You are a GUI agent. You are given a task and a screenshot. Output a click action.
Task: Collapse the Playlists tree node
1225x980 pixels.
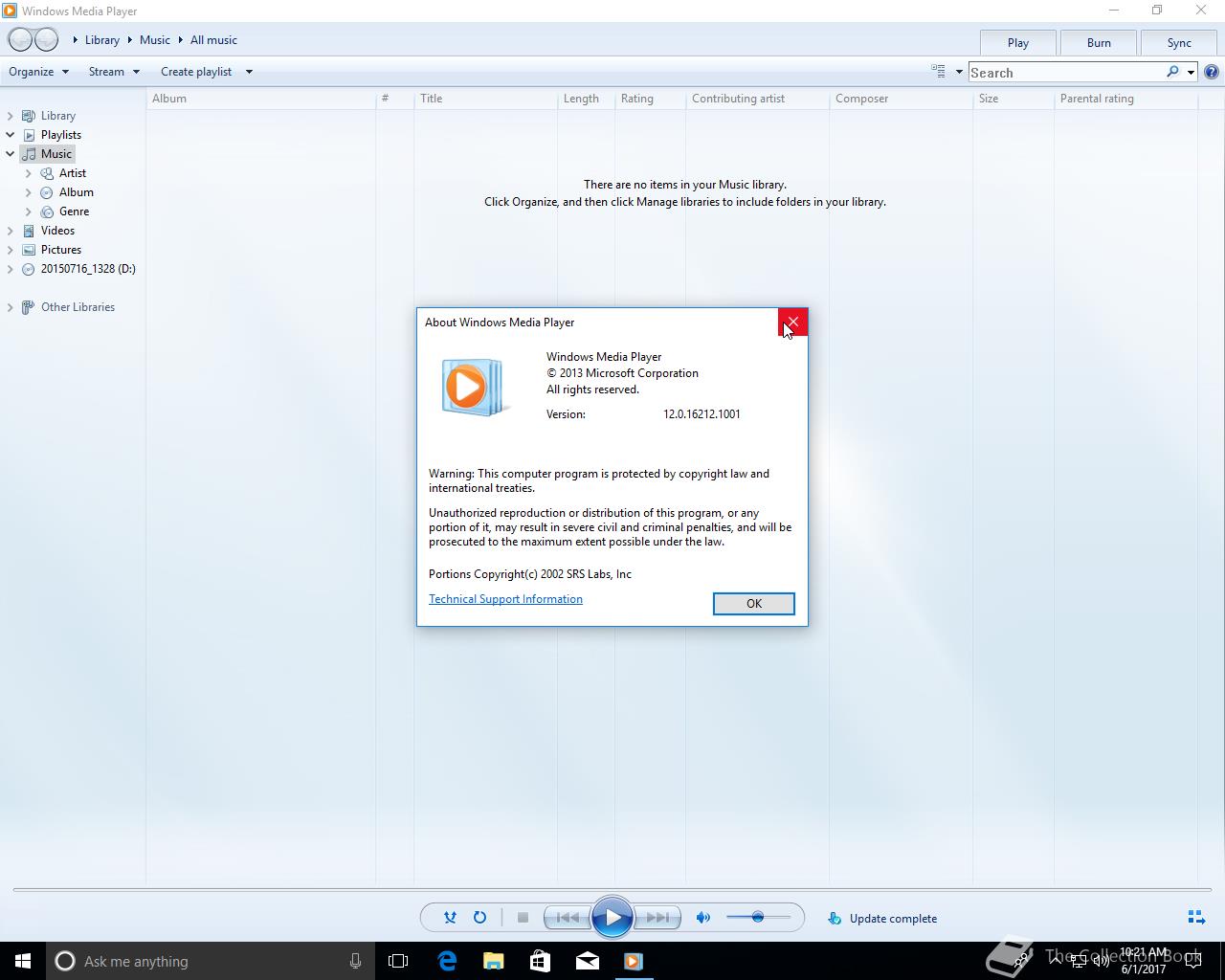[11, 135]
